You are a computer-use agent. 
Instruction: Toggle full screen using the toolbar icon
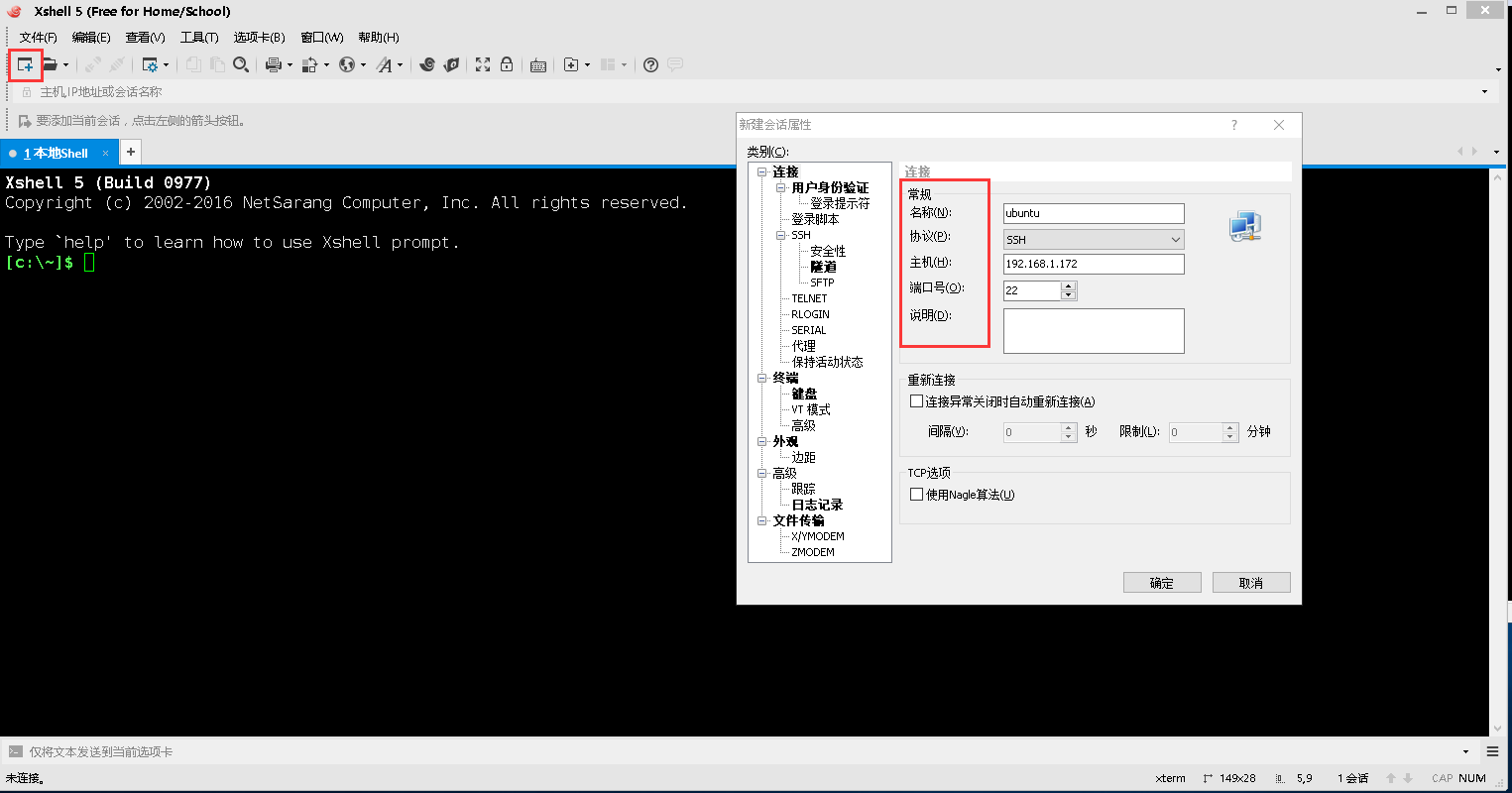click(483, 65)
